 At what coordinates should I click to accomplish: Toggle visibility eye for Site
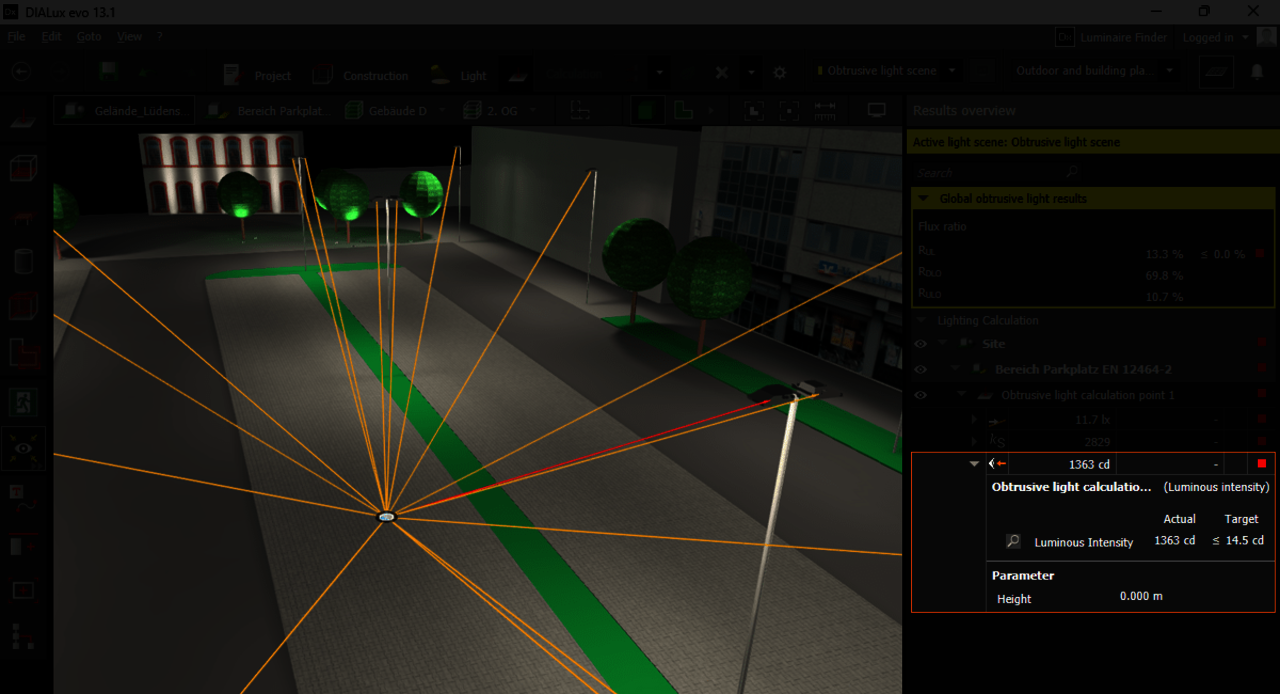[920, 344]
